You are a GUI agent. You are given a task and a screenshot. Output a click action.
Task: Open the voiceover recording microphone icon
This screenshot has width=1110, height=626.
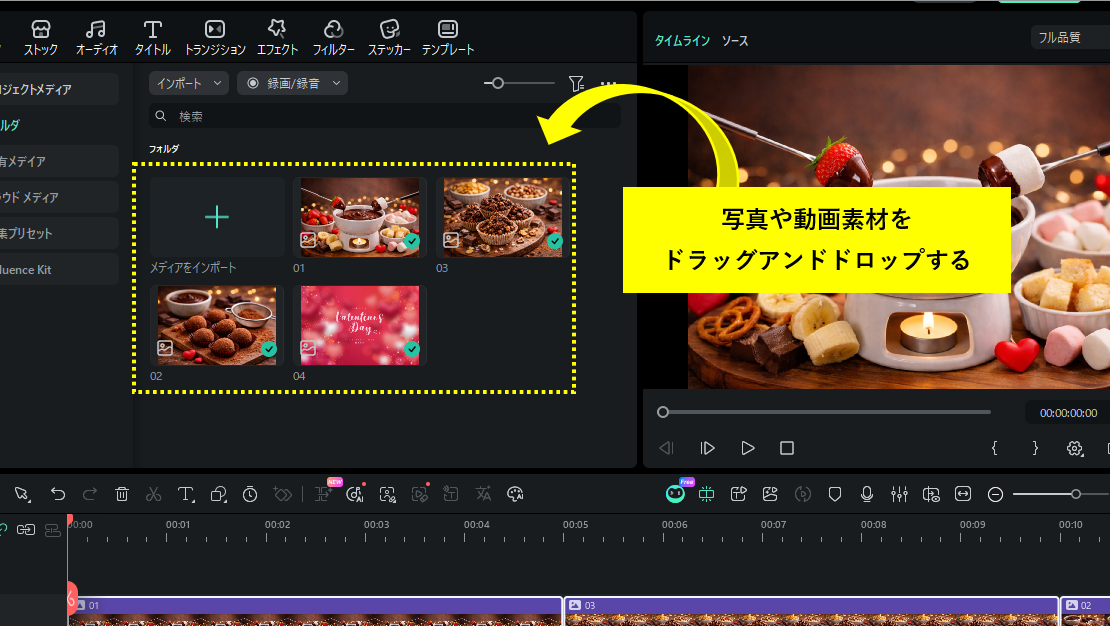[x=867, y=494]
